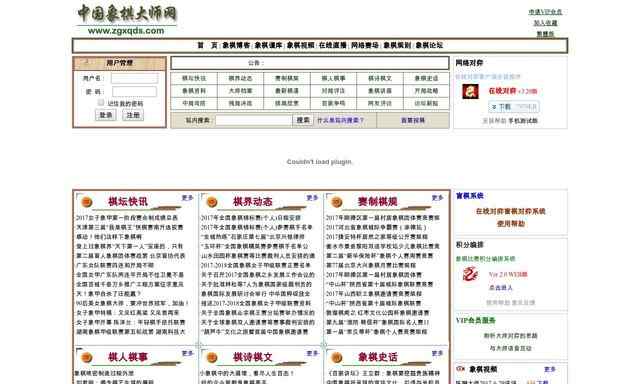Image resolution: width=640 pixels, height=384 pixels.
Task: Go to the 首页 navigation item
Action: click(207, 45)
